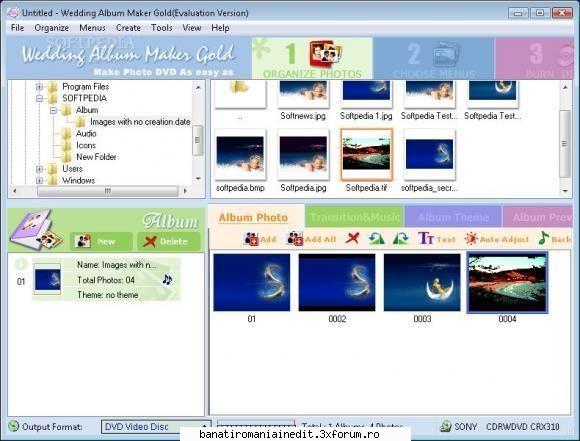Image resolution: width=580 pixels, height=441 pixels.
Task: Click the file browser scroll down arrow
Action: click(565, 191)
